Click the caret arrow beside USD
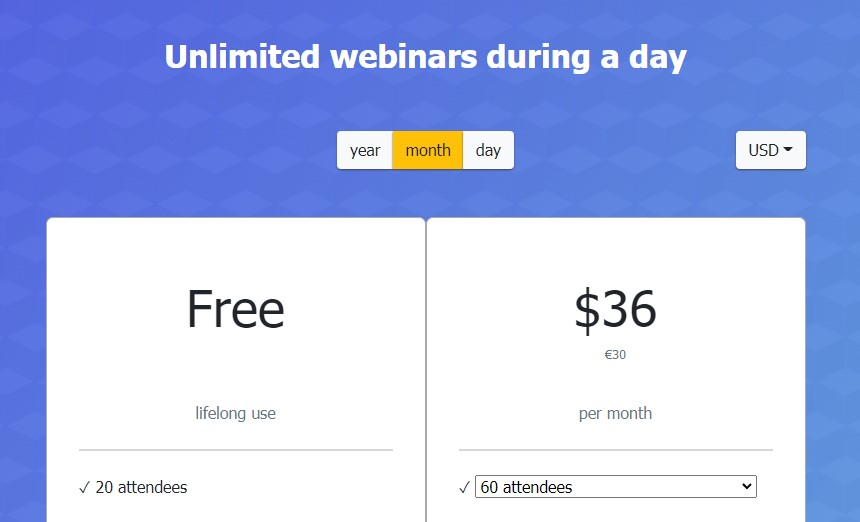The width and height of the screenshot is (860, 522). (x=788, y=149)
